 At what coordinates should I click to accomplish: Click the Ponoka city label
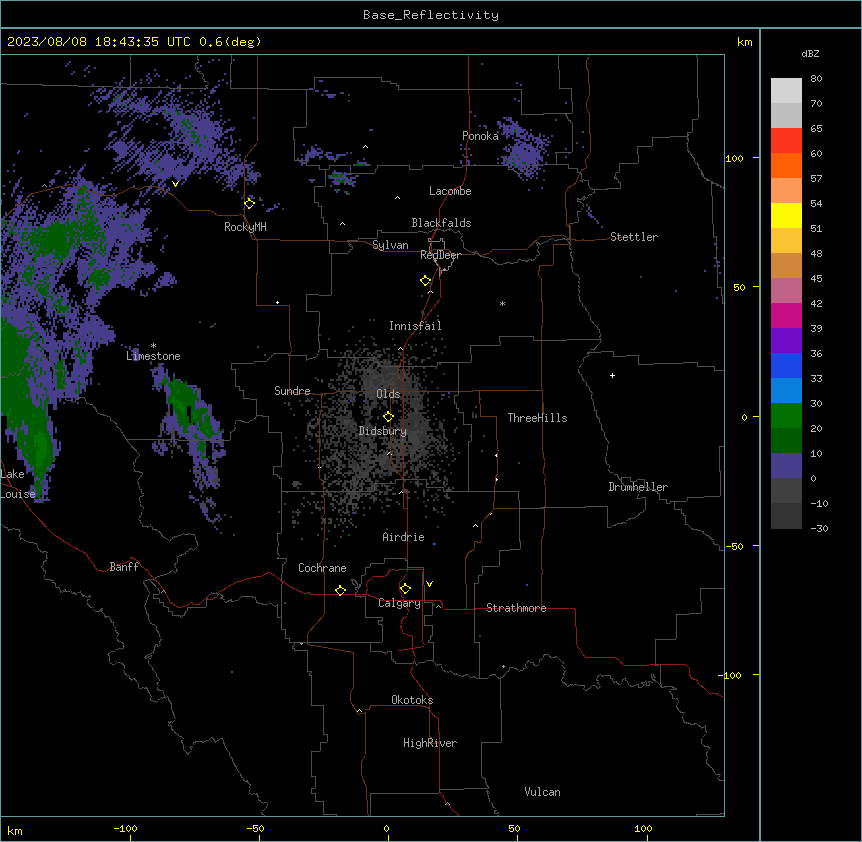point(480,136)
